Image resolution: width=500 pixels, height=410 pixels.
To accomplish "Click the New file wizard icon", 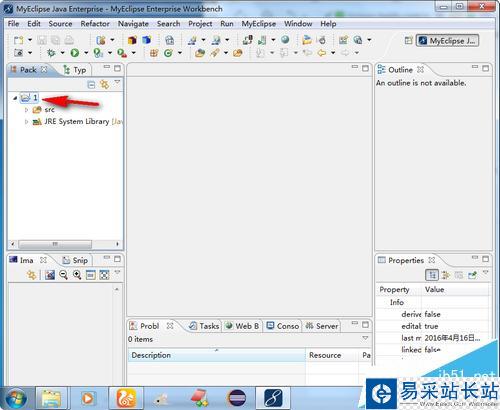I will click(x=18, y=40).
